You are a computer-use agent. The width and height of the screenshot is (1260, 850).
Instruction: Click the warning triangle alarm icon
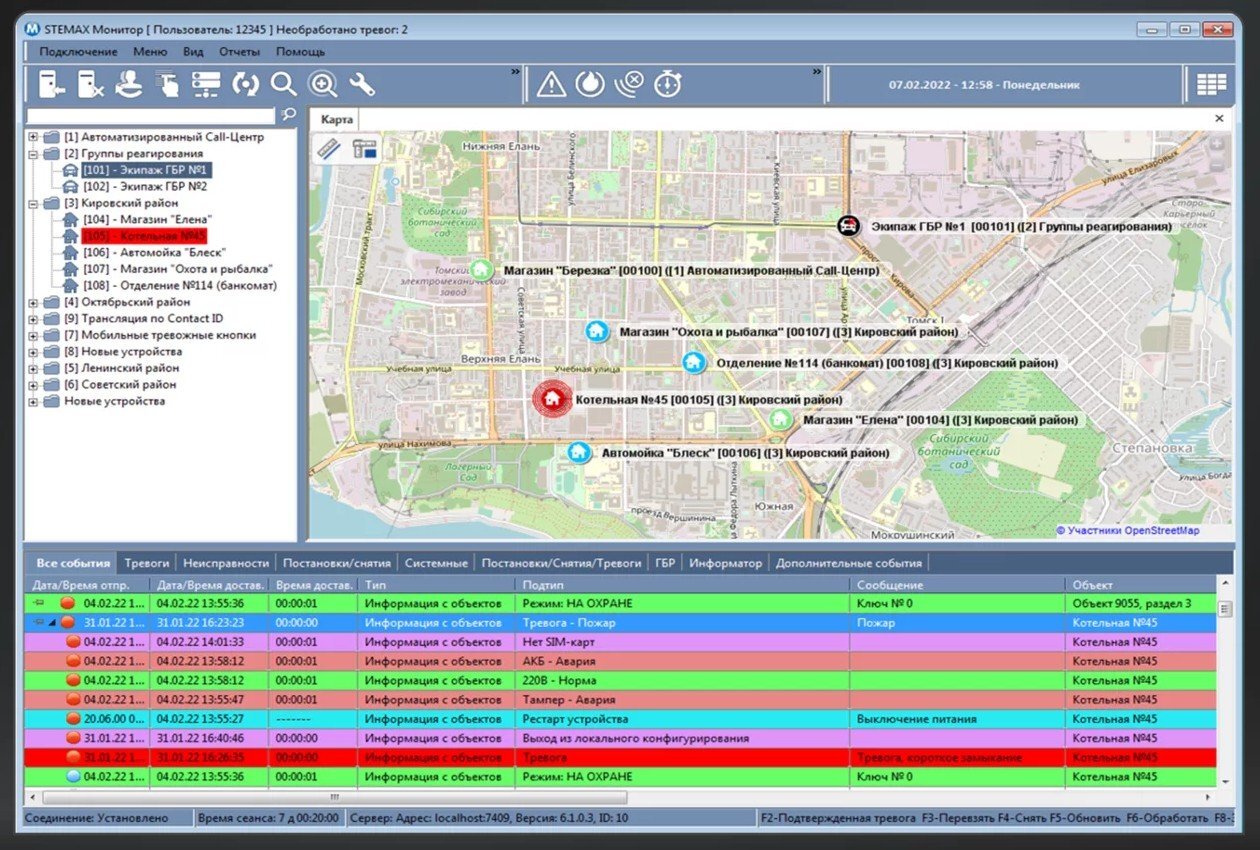[x=551, y=85]
